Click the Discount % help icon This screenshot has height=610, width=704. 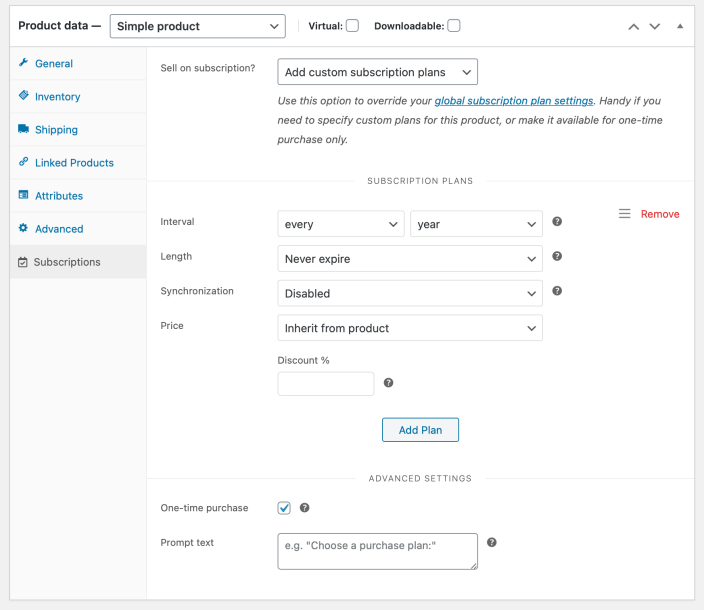tap(388, 383)
